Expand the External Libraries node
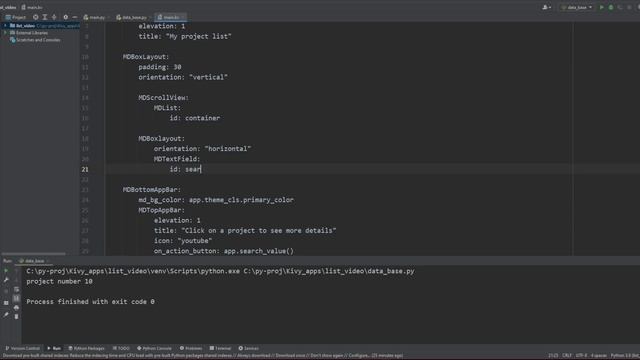Viewport: 640px width, 360px height. click(5, 33)
